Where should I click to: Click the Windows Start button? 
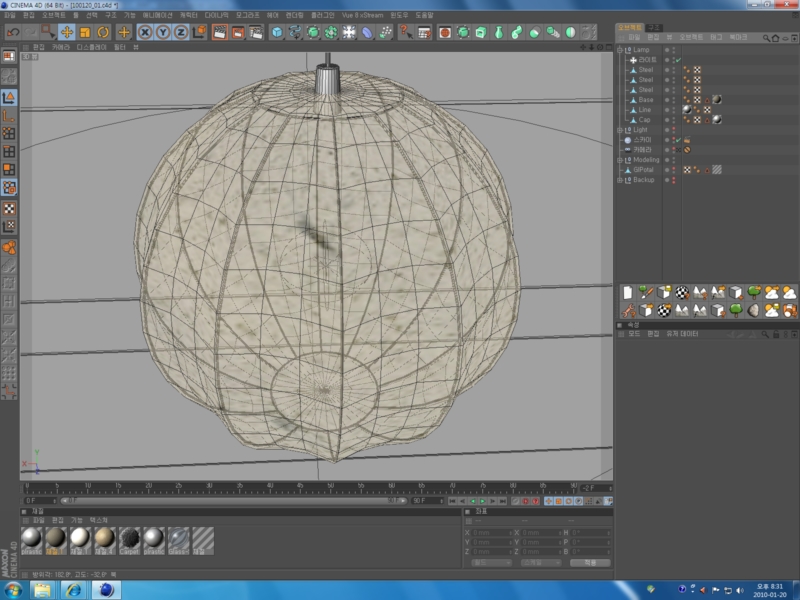(13, 591)
